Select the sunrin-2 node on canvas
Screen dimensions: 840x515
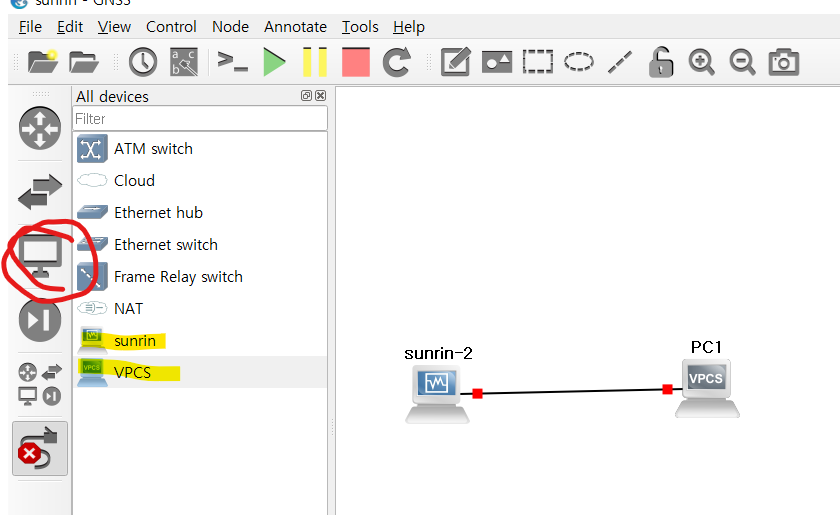point(437,394)
